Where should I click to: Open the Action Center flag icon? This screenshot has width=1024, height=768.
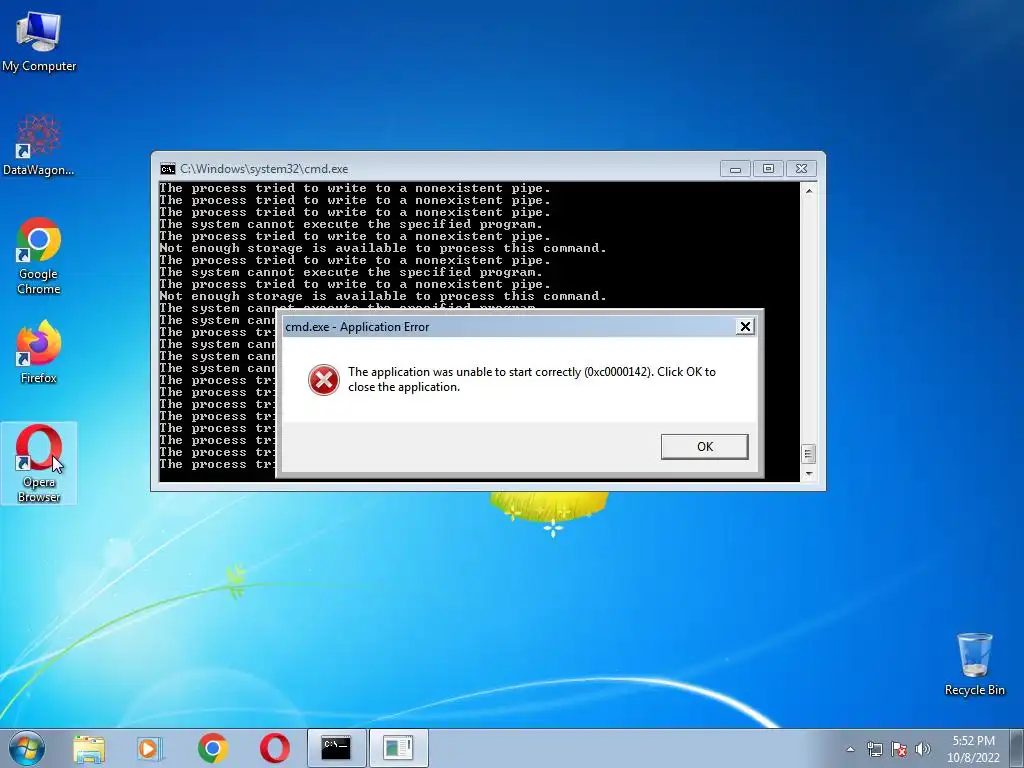[x=899, y=749]
